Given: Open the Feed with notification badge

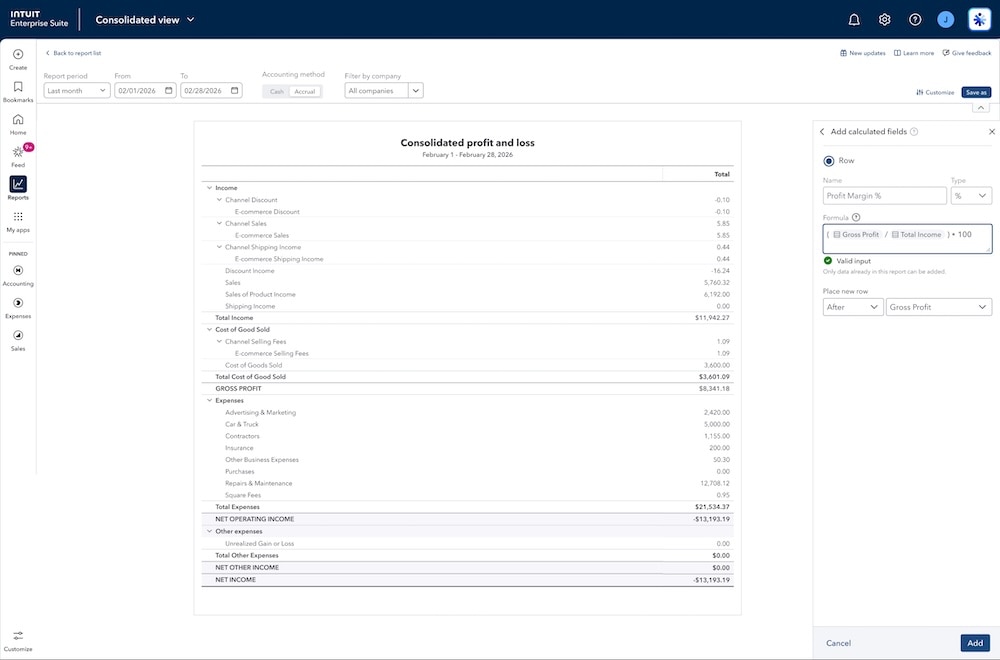Looking at the screenshot, I should [18, 156].
